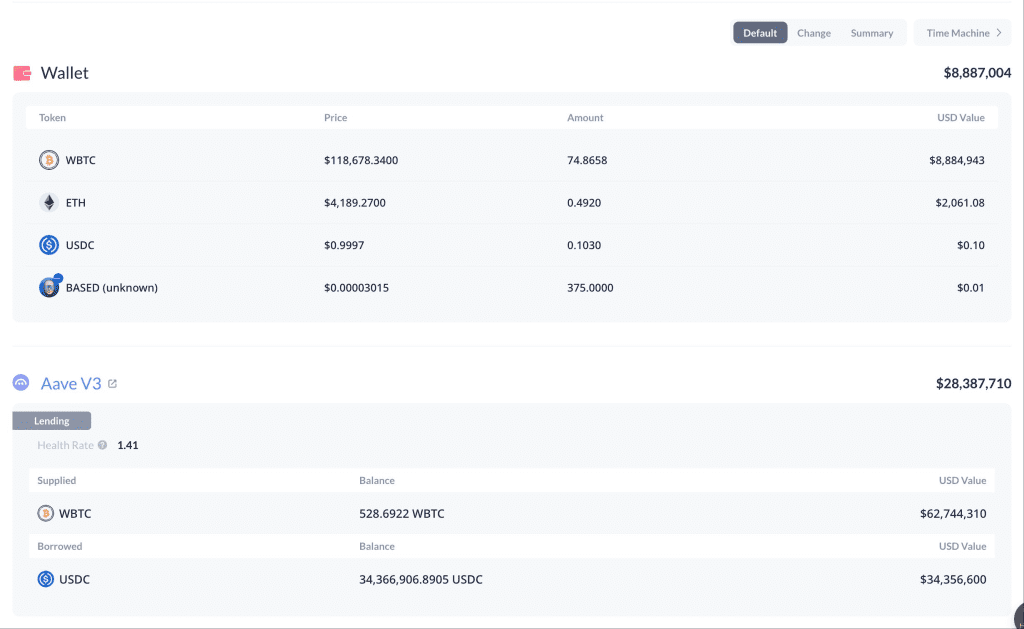Click the supplied WBTC icon in Aave

pos(46,513)
